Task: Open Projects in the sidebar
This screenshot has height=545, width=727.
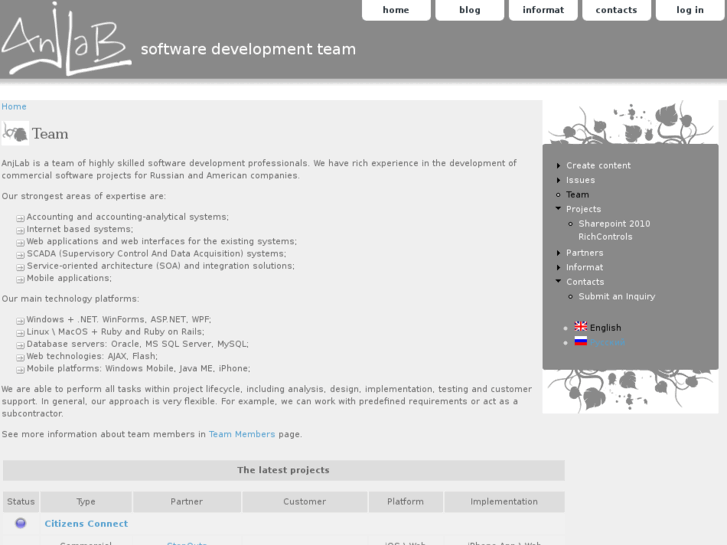Action: [583, 209]
